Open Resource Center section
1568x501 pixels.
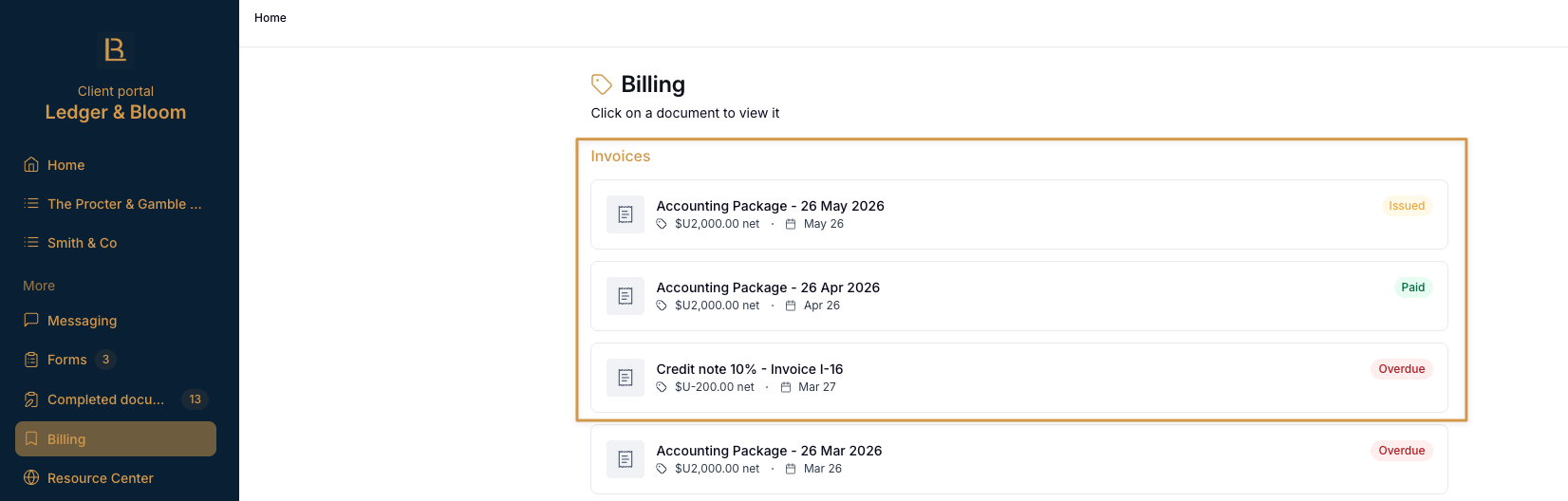116,477
